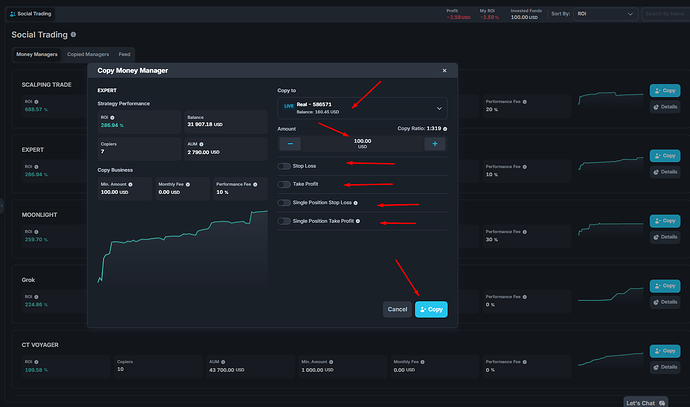Click the "31 907.18 USD" balance value
This screenshot has width=690, height=407.
click(x=205, y=125)
